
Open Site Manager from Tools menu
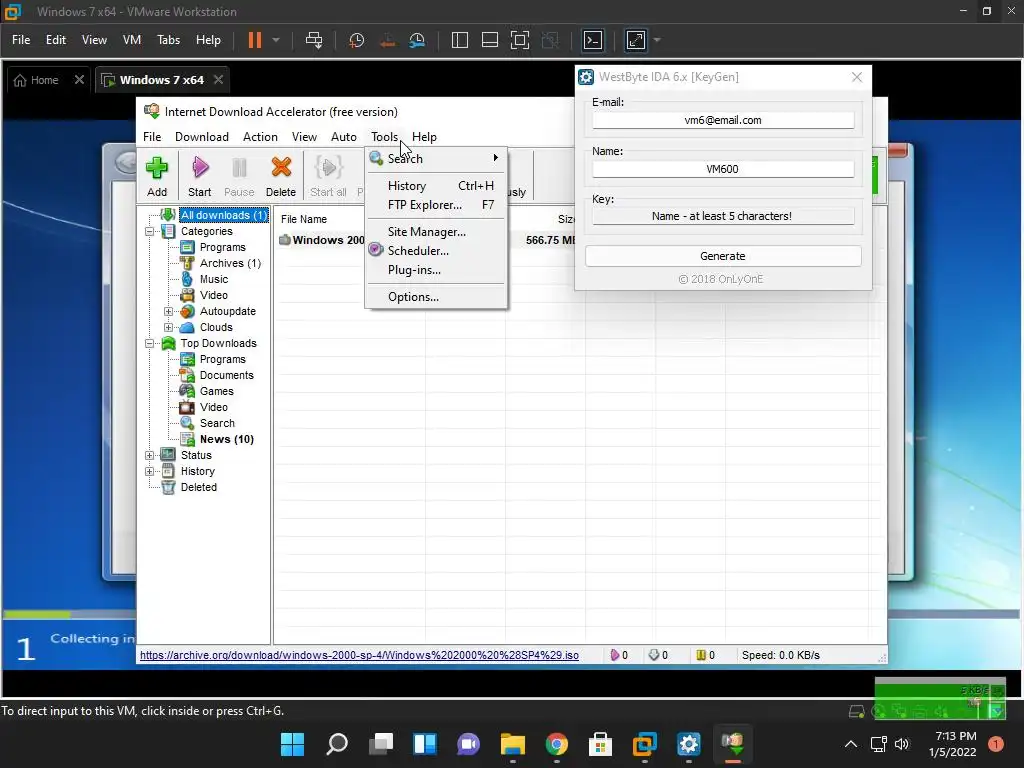pos(436,232)
